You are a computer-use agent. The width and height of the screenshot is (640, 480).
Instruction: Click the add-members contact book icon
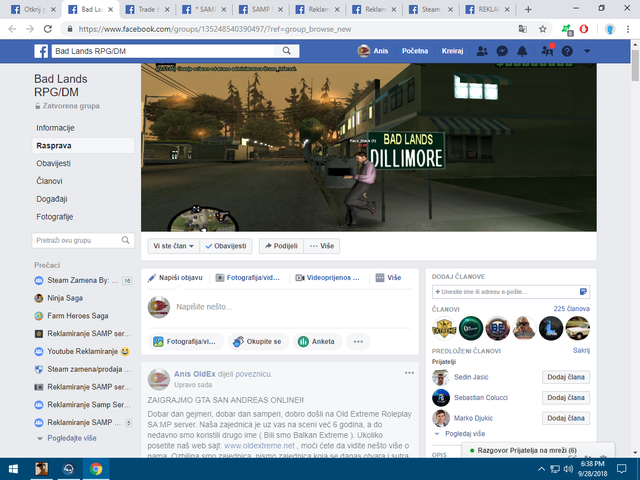click(x=583, y=291)
